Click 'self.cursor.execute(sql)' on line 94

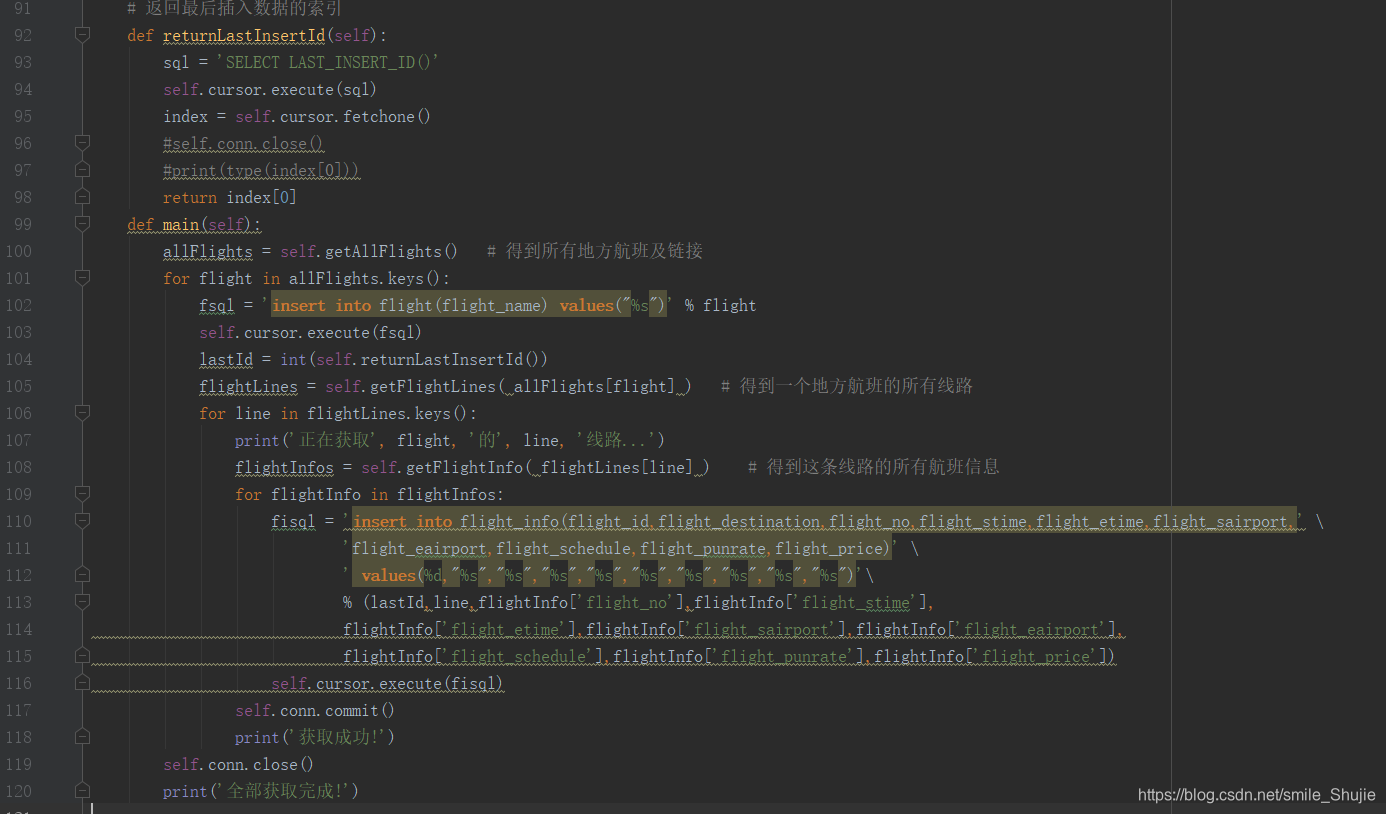270,89
